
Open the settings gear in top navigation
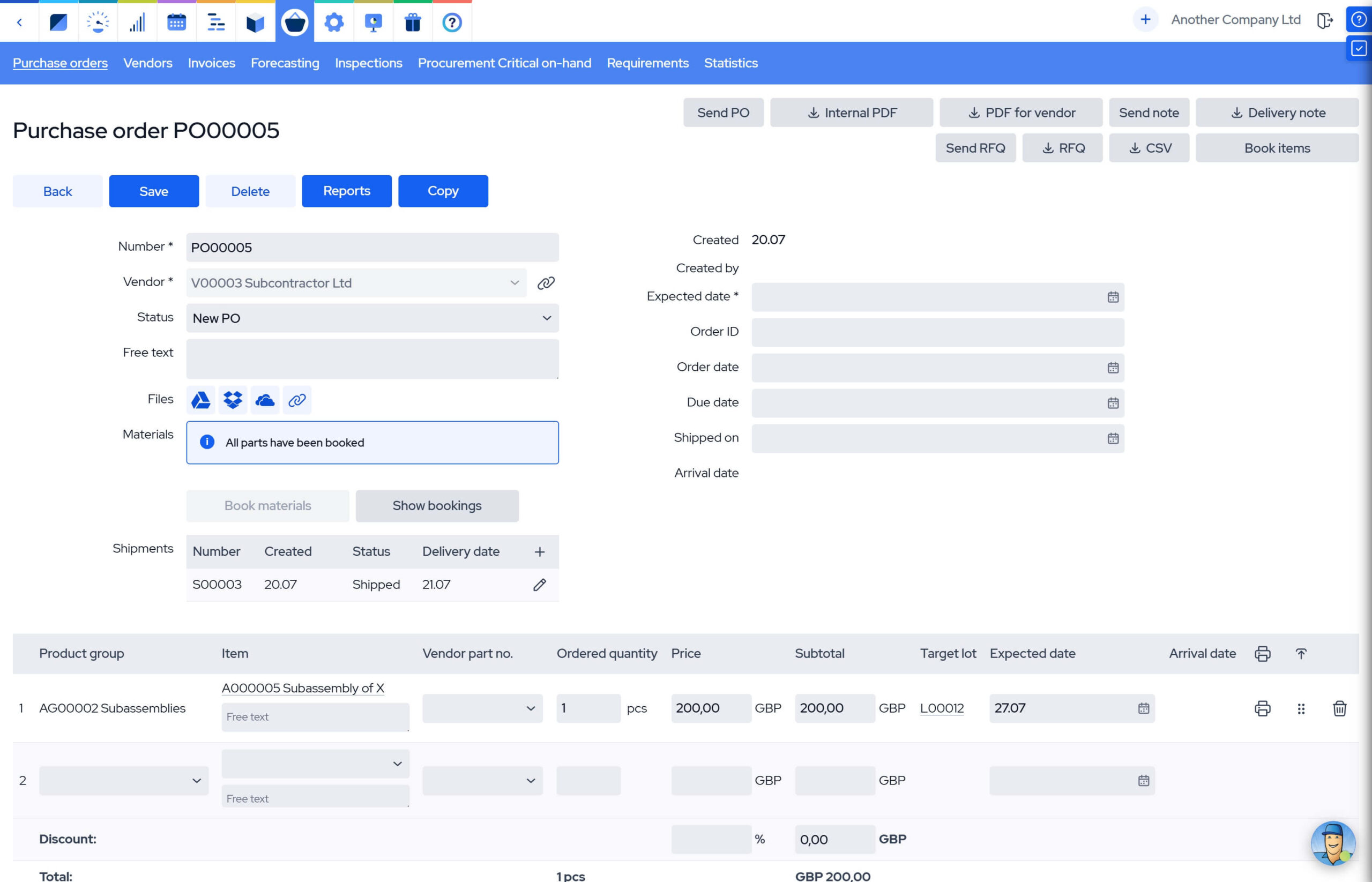(x=334, y=23)
